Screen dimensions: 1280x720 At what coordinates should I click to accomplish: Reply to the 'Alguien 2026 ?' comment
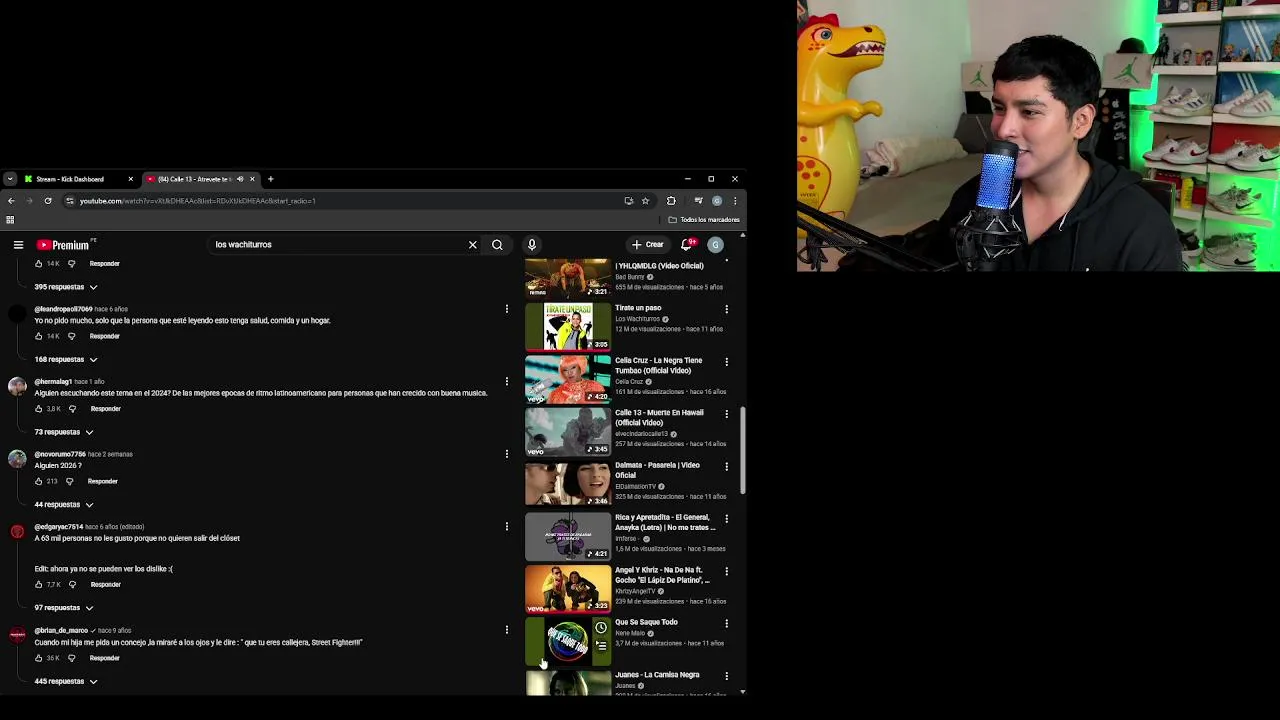103,481
